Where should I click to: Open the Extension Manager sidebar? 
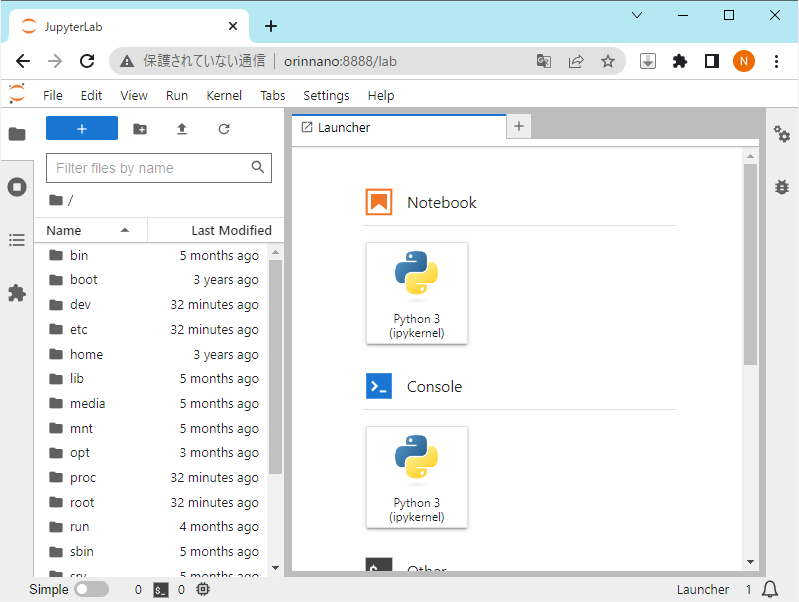tap(17, 293)
